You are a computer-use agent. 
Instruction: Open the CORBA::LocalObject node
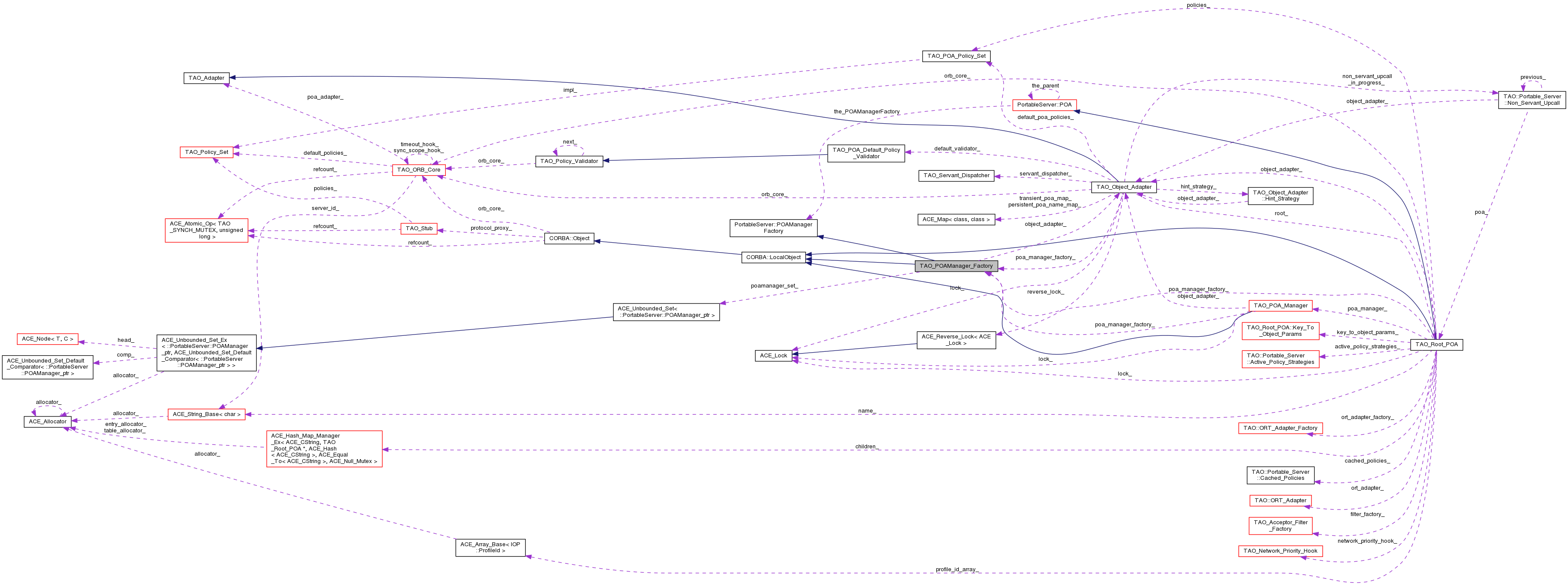[773, 257]
